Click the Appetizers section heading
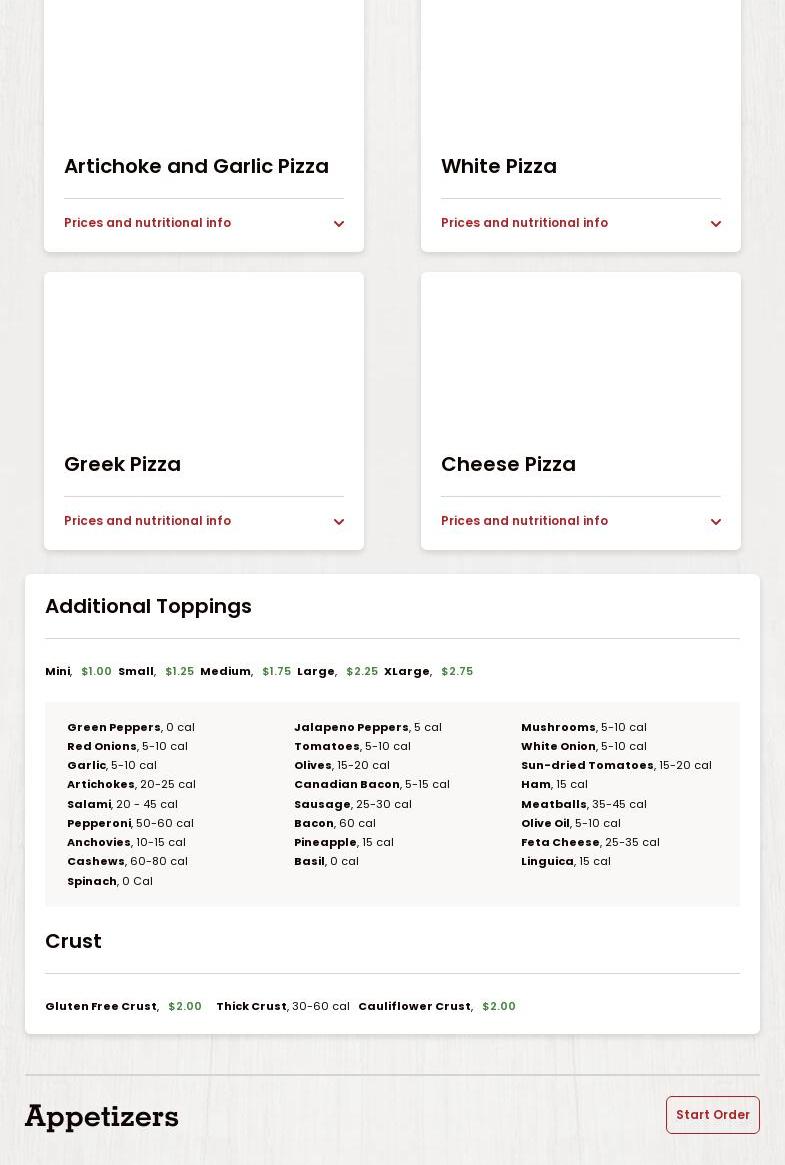Viewport: 785px width, 1165px height. tap(102, 1116)
